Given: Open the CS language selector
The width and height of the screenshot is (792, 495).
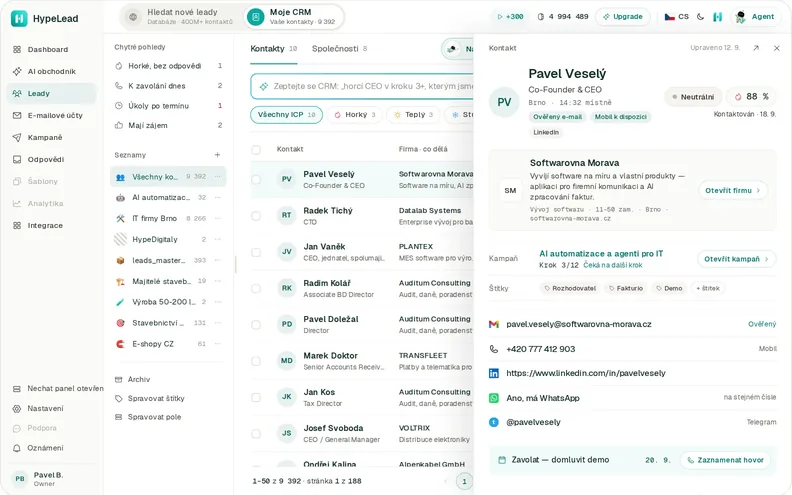Looking at the screenshot, I should pos(676,17).
